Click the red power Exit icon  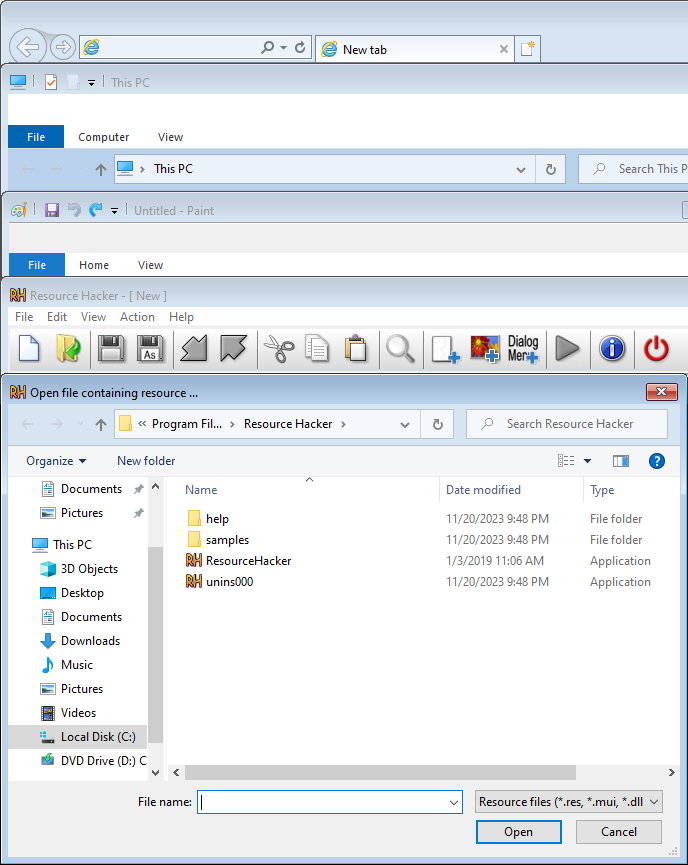[656, 349]
